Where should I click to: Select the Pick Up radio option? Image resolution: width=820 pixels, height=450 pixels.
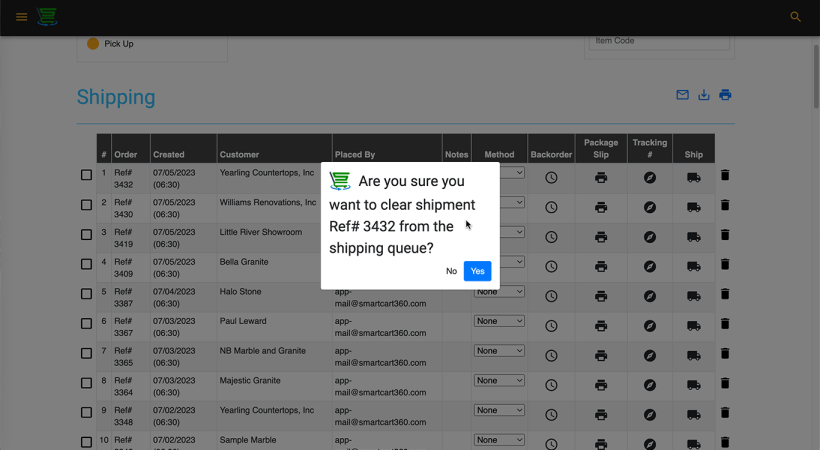click(93, 44)
